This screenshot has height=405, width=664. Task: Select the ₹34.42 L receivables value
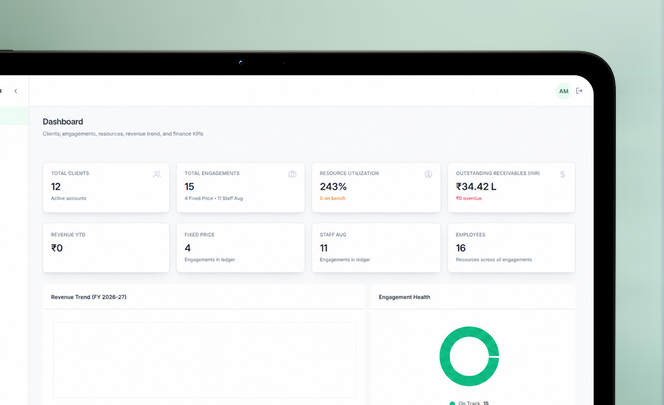476,186
